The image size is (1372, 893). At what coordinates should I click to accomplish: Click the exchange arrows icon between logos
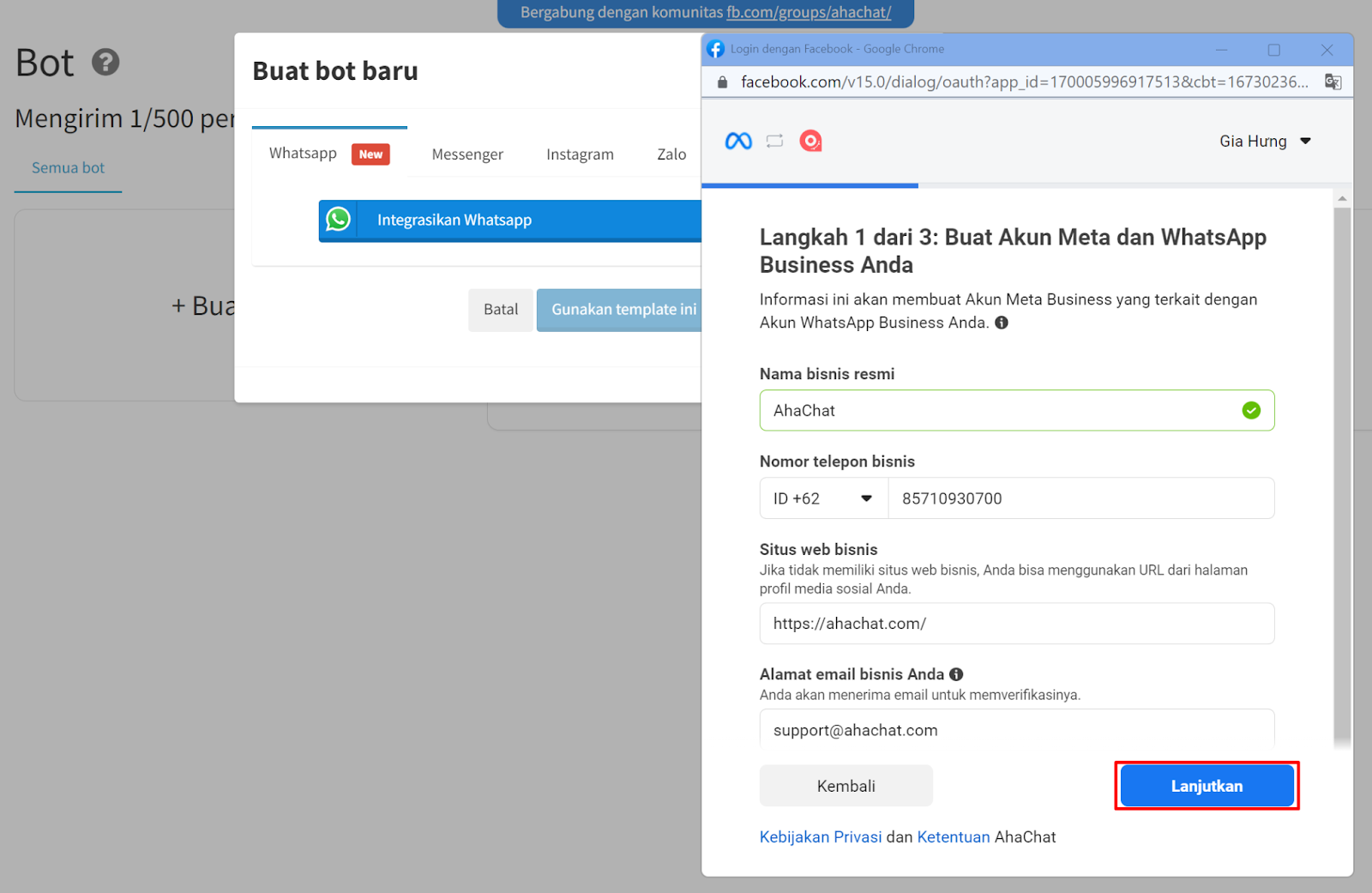(775, 141)
